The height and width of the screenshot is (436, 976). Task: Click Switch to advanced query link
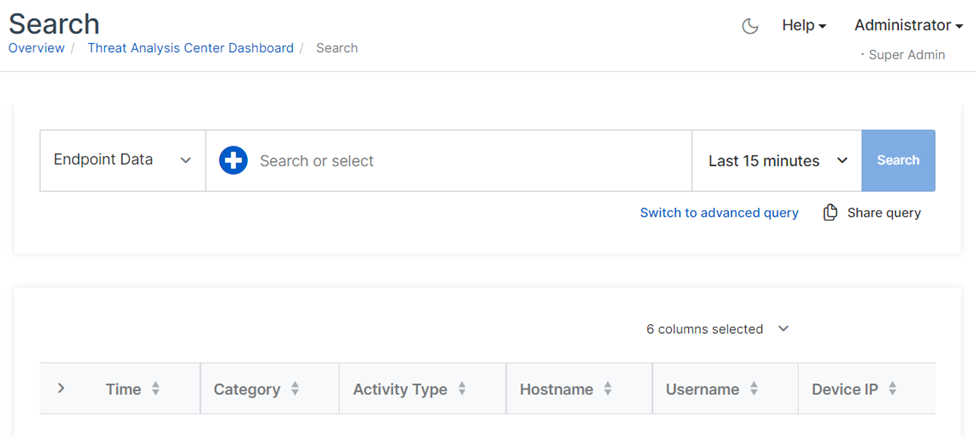(x=719, y=212)
